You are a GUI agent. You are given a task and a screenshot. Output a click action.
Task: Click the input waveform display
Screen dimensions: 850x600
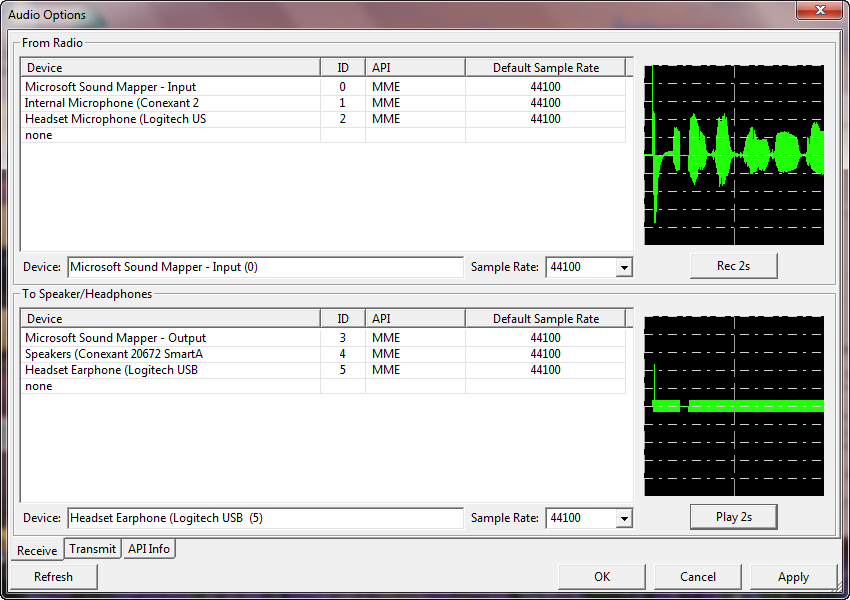(x=734, y=155)
